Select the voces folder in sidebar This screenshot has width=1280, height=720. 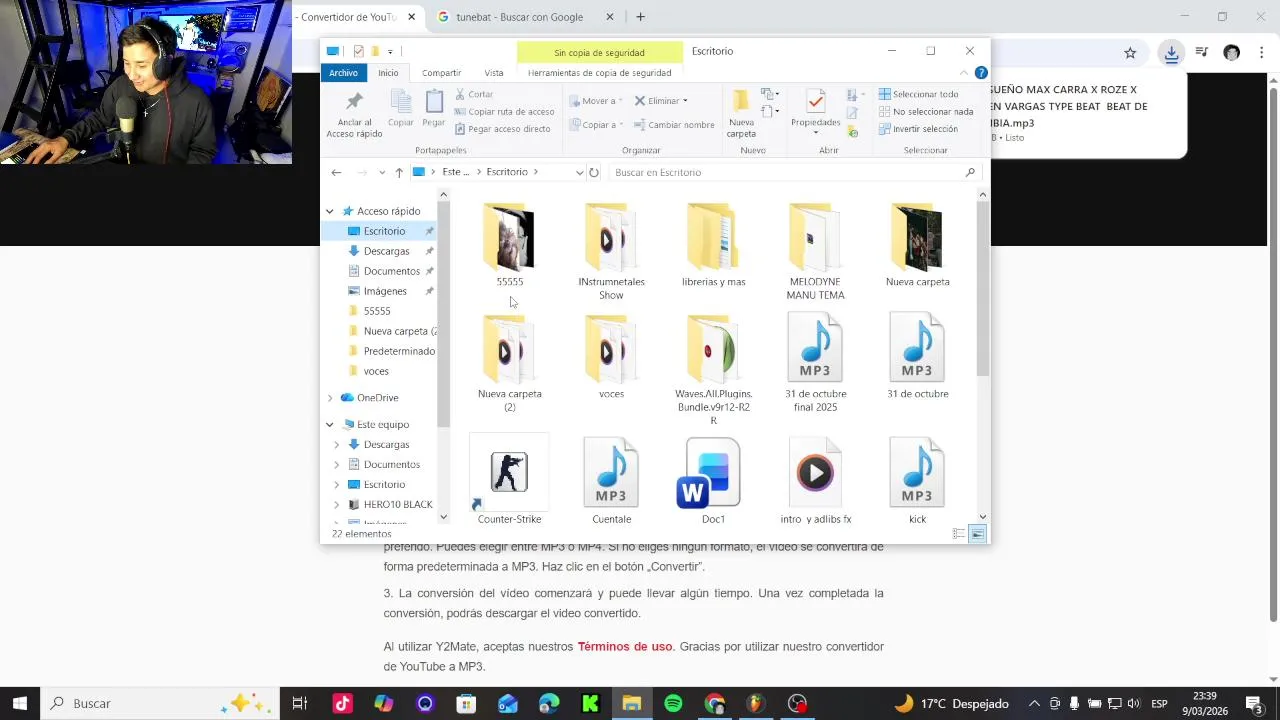click(x=376, y=371)
